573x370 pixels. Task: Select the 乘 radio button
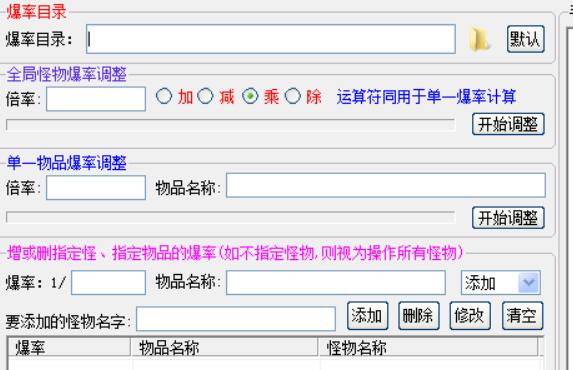click(250, 97)
